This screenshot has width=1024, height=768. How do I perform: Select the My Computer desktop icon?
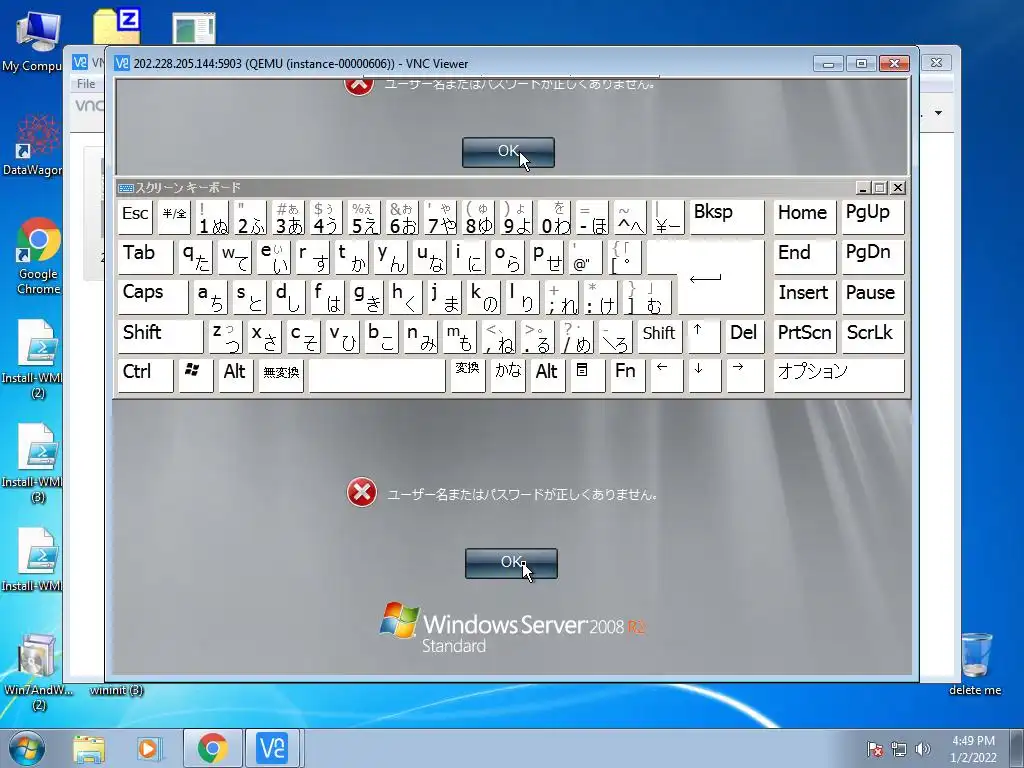(33, 42)
